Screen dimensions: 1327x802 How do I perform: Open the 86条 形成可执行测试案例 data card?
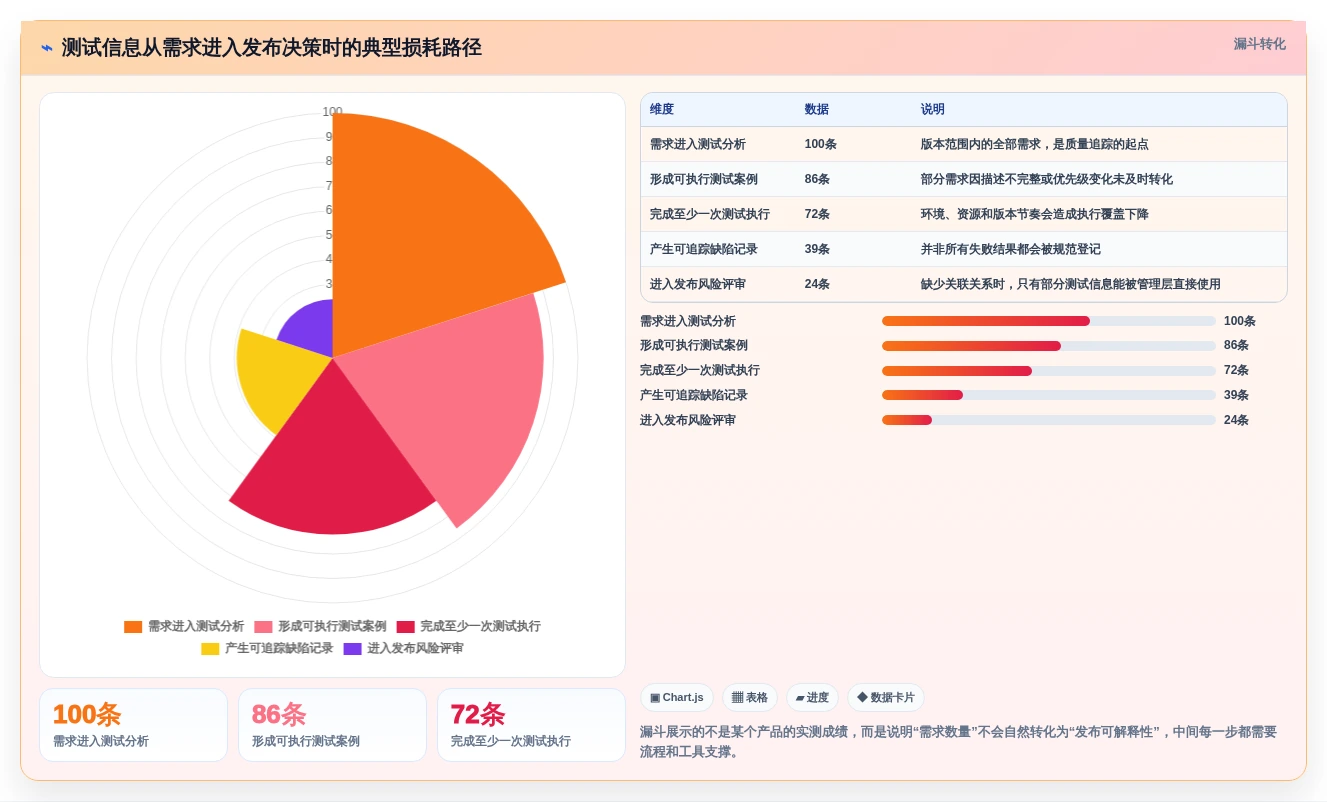[332, 725]
